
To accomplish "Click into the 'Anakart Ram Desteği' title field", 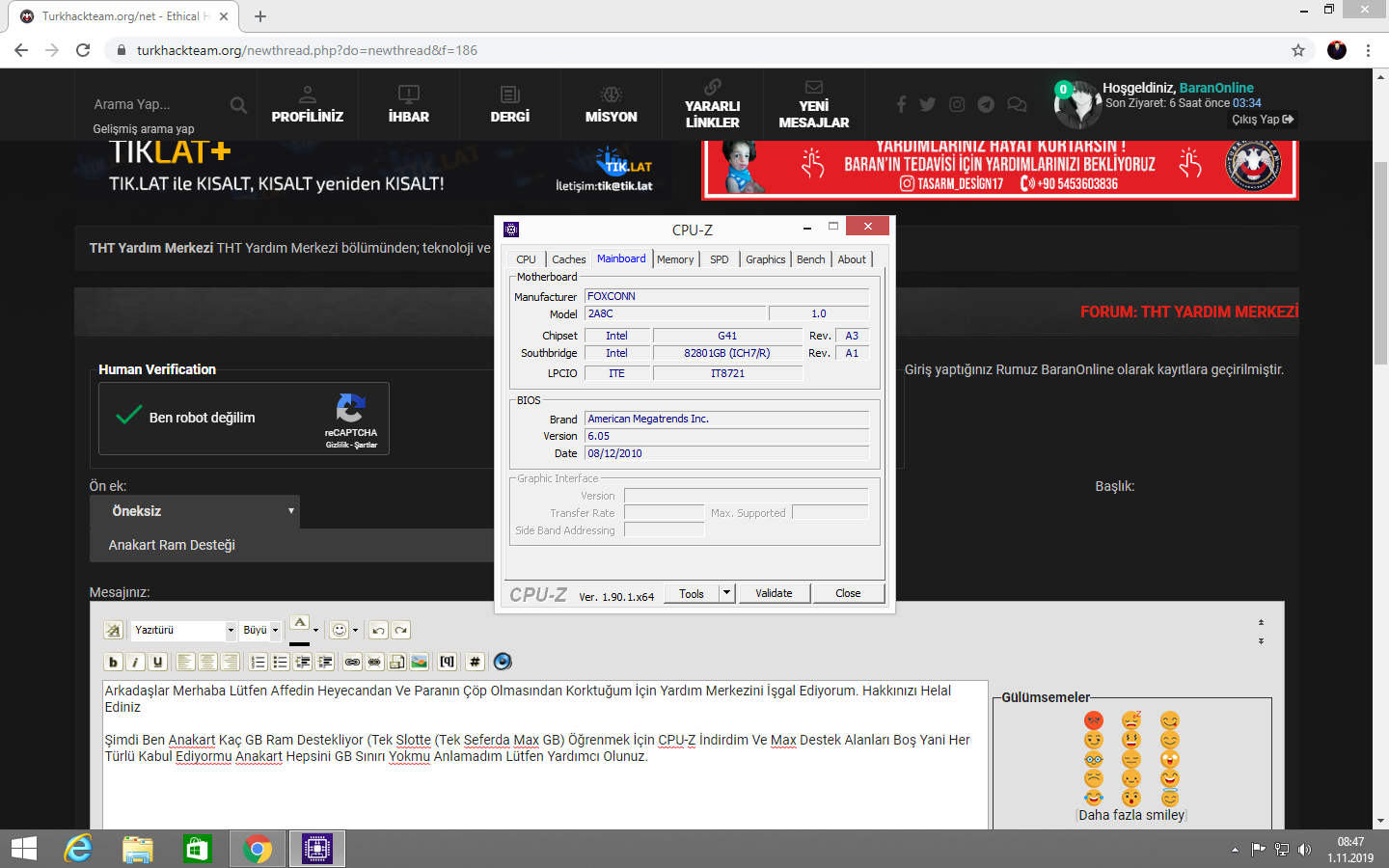I will (x=291, y=545).
